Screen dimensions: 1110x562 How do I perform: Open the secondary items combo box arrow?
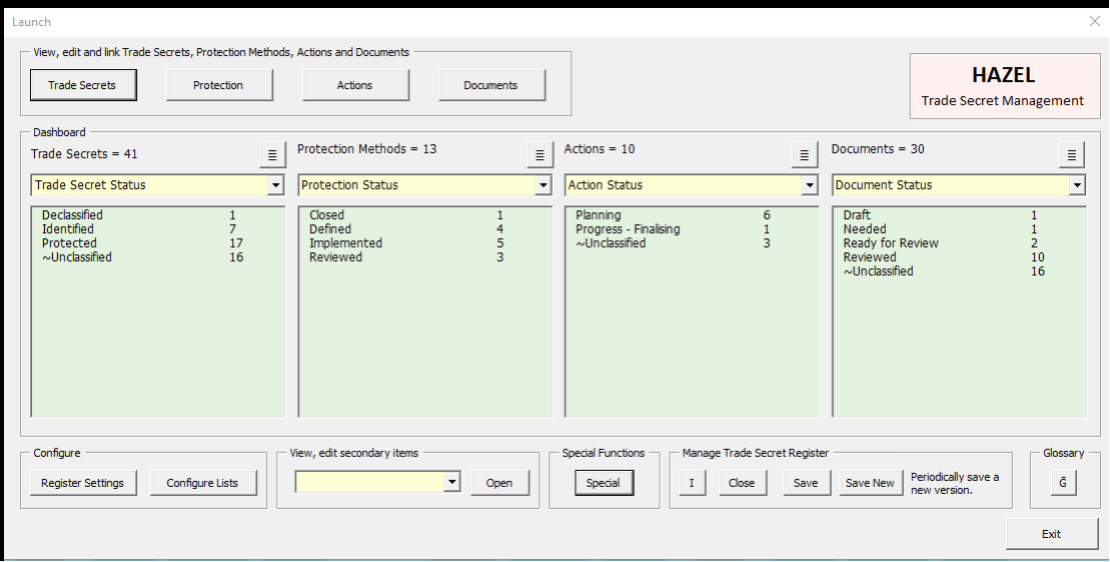click(x=452, y=483)
